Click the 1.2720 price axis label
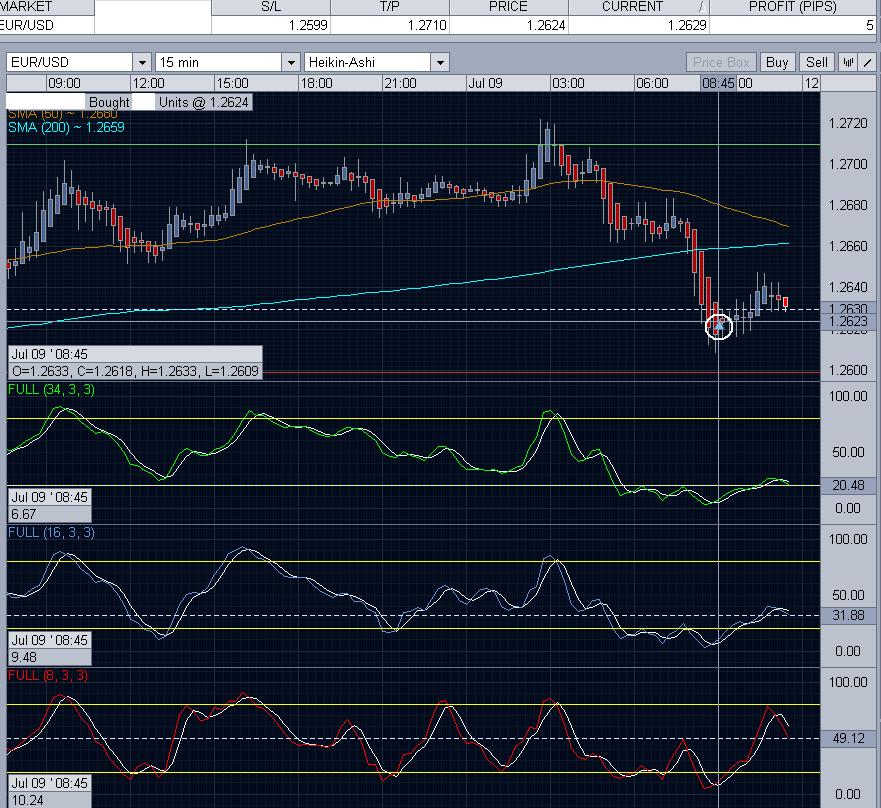 (x=848, y=124)
